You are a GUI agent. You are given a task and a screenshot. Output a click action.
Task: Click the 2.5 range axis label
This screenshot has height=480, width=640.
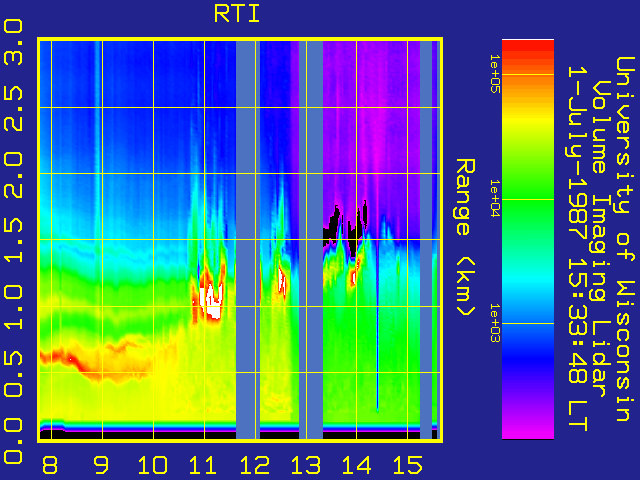tap(13, 109)
